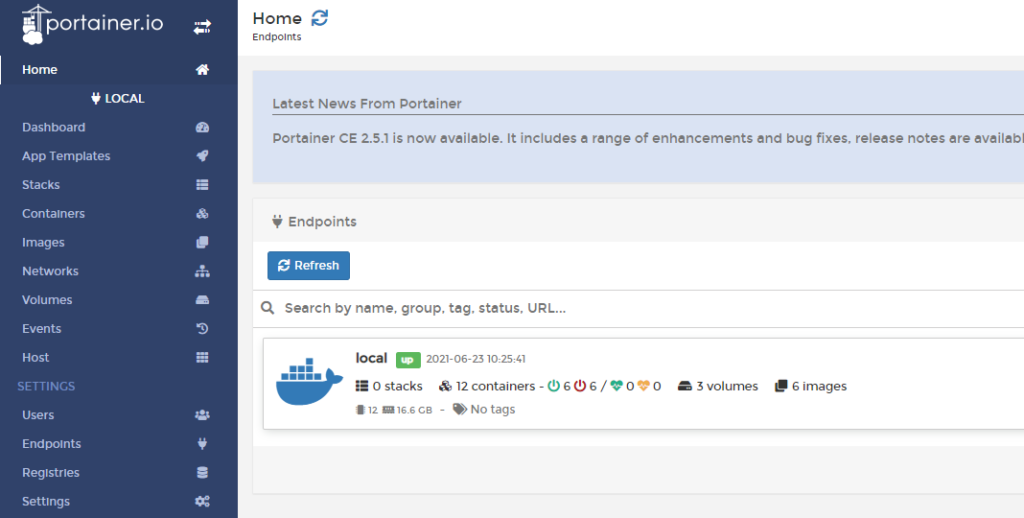Image resolution: width=1024 pixels, height=518 pixels.
Task: Select the Host menu item
Action: (36, 358)
